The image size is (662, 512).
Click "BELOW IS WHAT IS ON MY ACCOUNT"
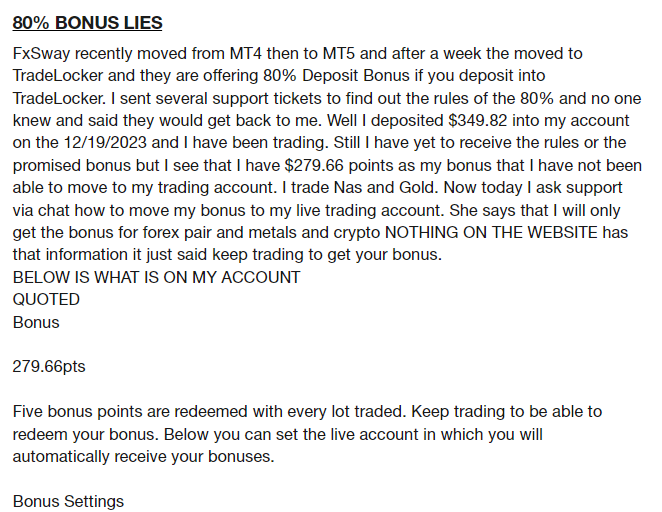tap(156, 279)
